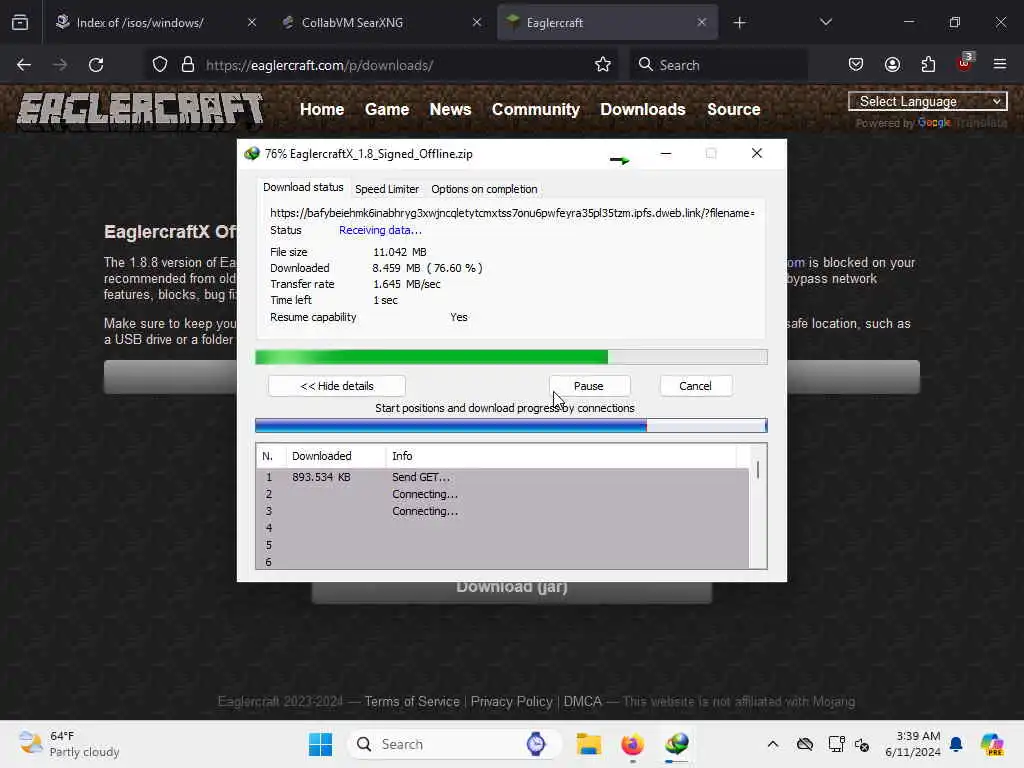The width and height of the screenshot is (1024, 768).
Task: Minimize the IDM download dialog
Action: coord(665,153)
